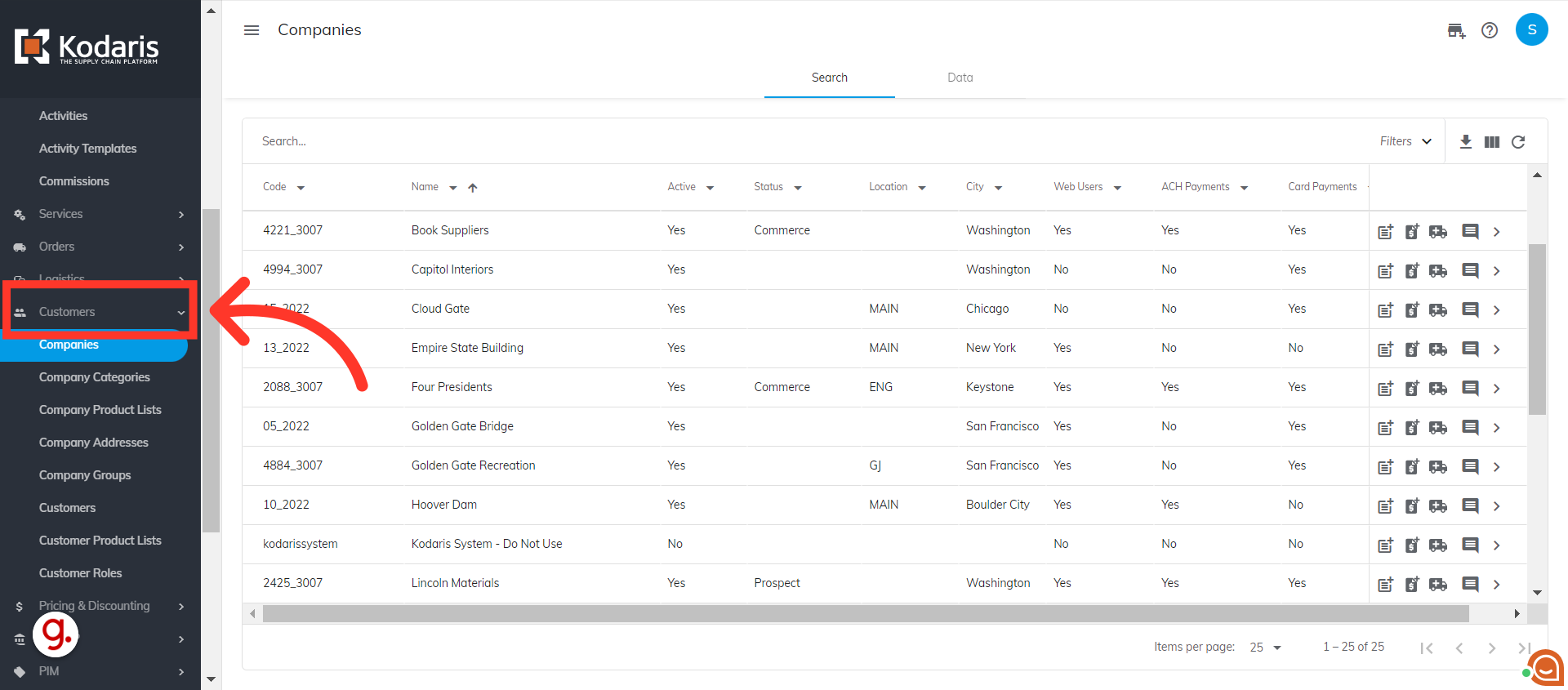
Task: Add a note for Book Suppliers
Action: click(1386, 231)
